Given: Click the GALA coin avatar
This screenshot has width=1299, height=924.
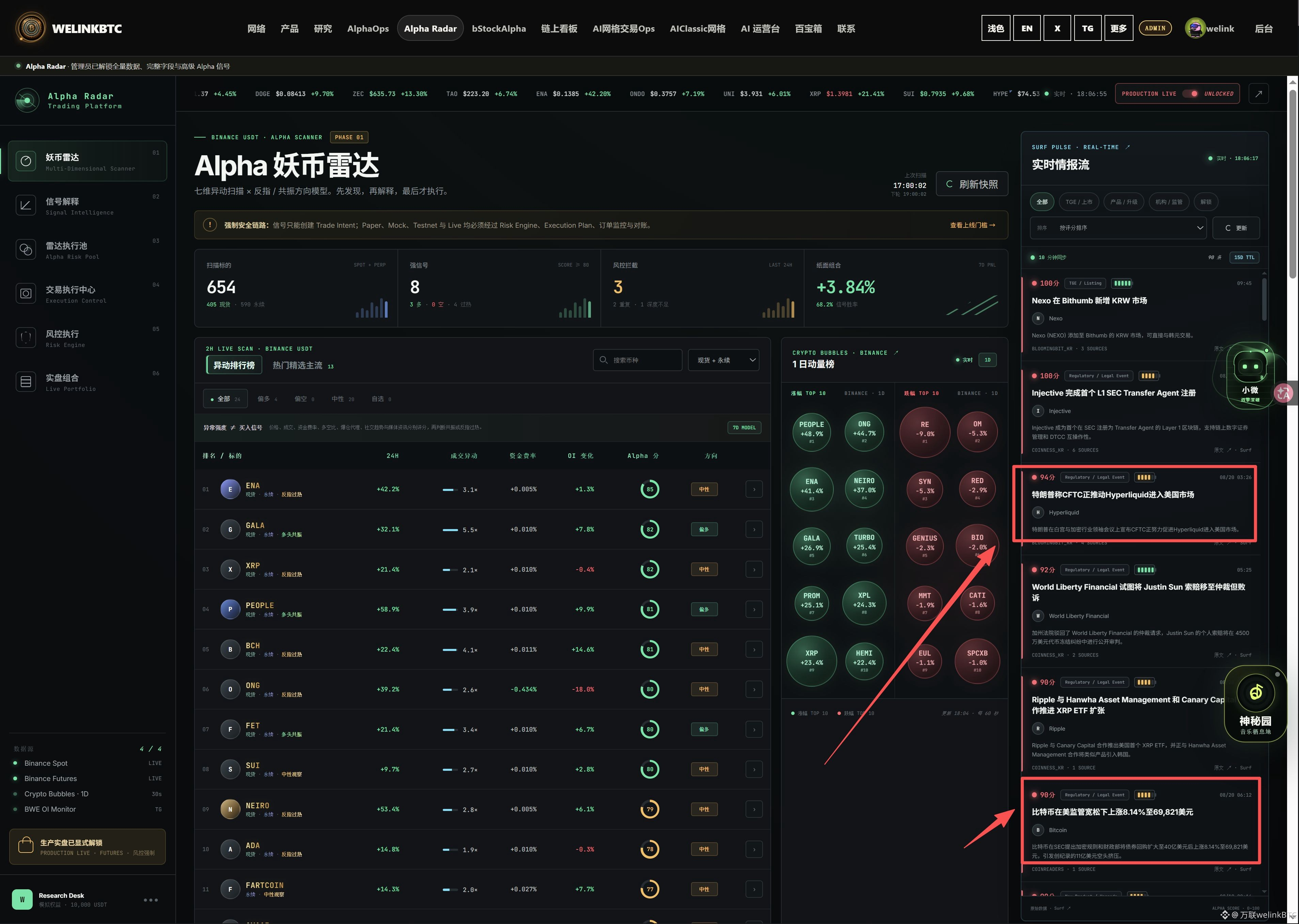Looking at the screenshot, I should point(230,529).
